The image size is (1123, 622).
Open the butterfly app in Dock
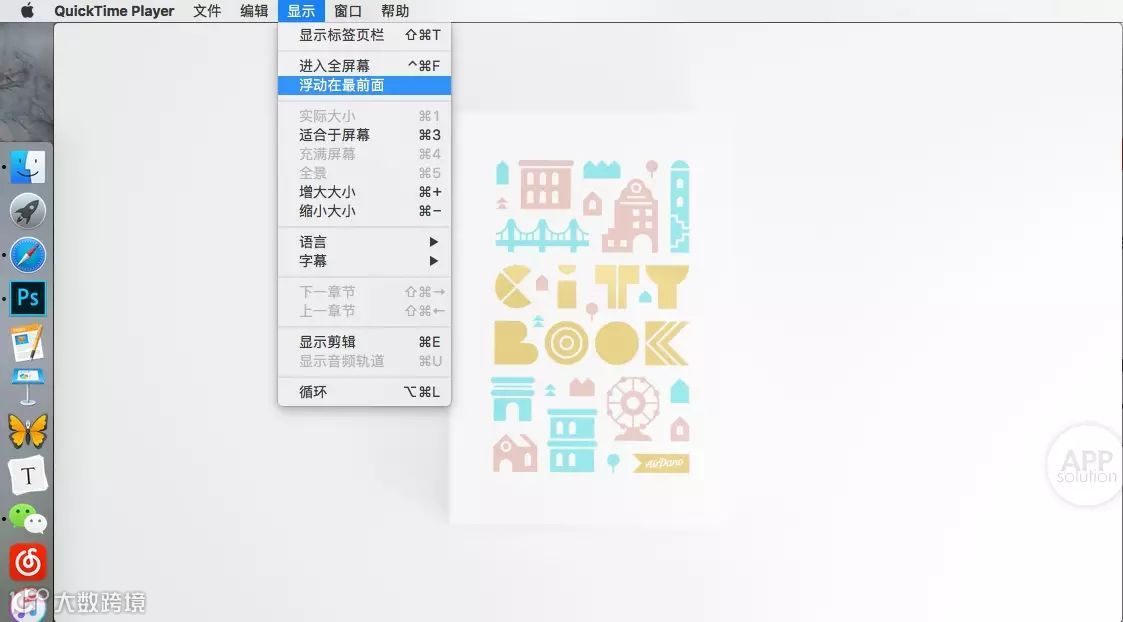point(28,431)
